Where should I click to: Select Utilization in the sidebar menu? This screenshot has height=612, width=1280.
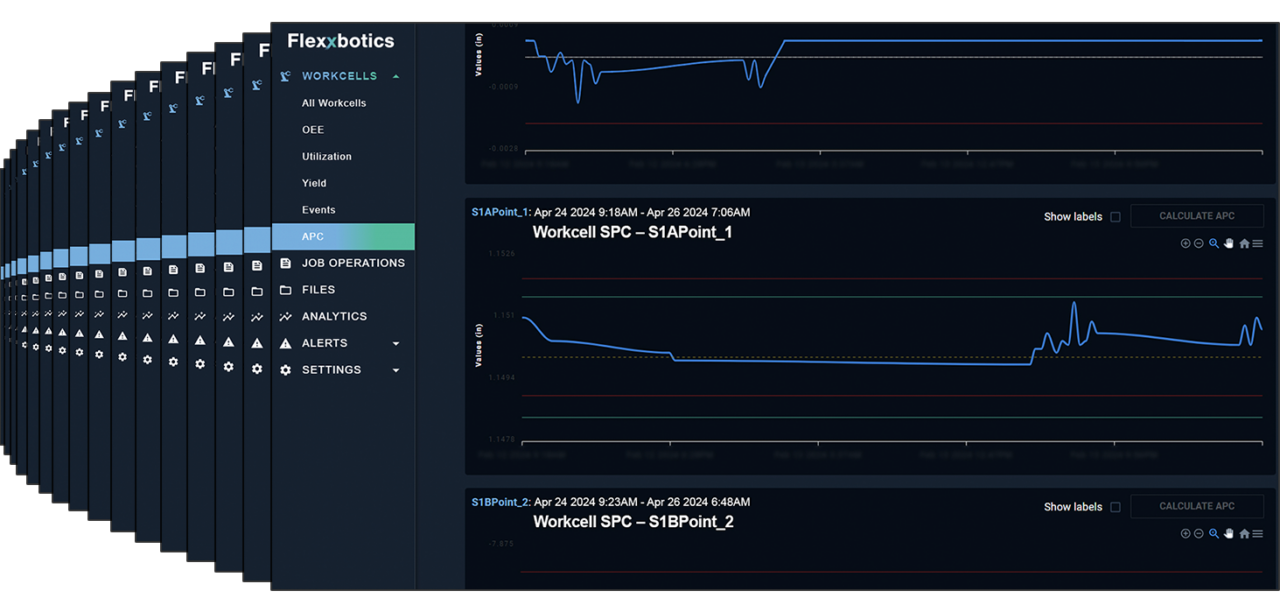coord(326,156)
